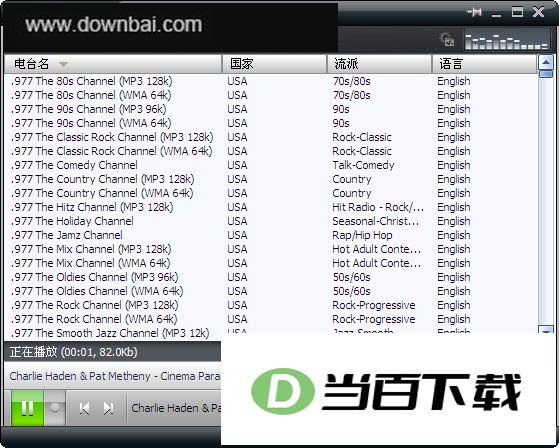Choose .977 The Holiday Channel row
Image resolution: width=559 pixels, height=448 pixels.
tap(271, 221)
